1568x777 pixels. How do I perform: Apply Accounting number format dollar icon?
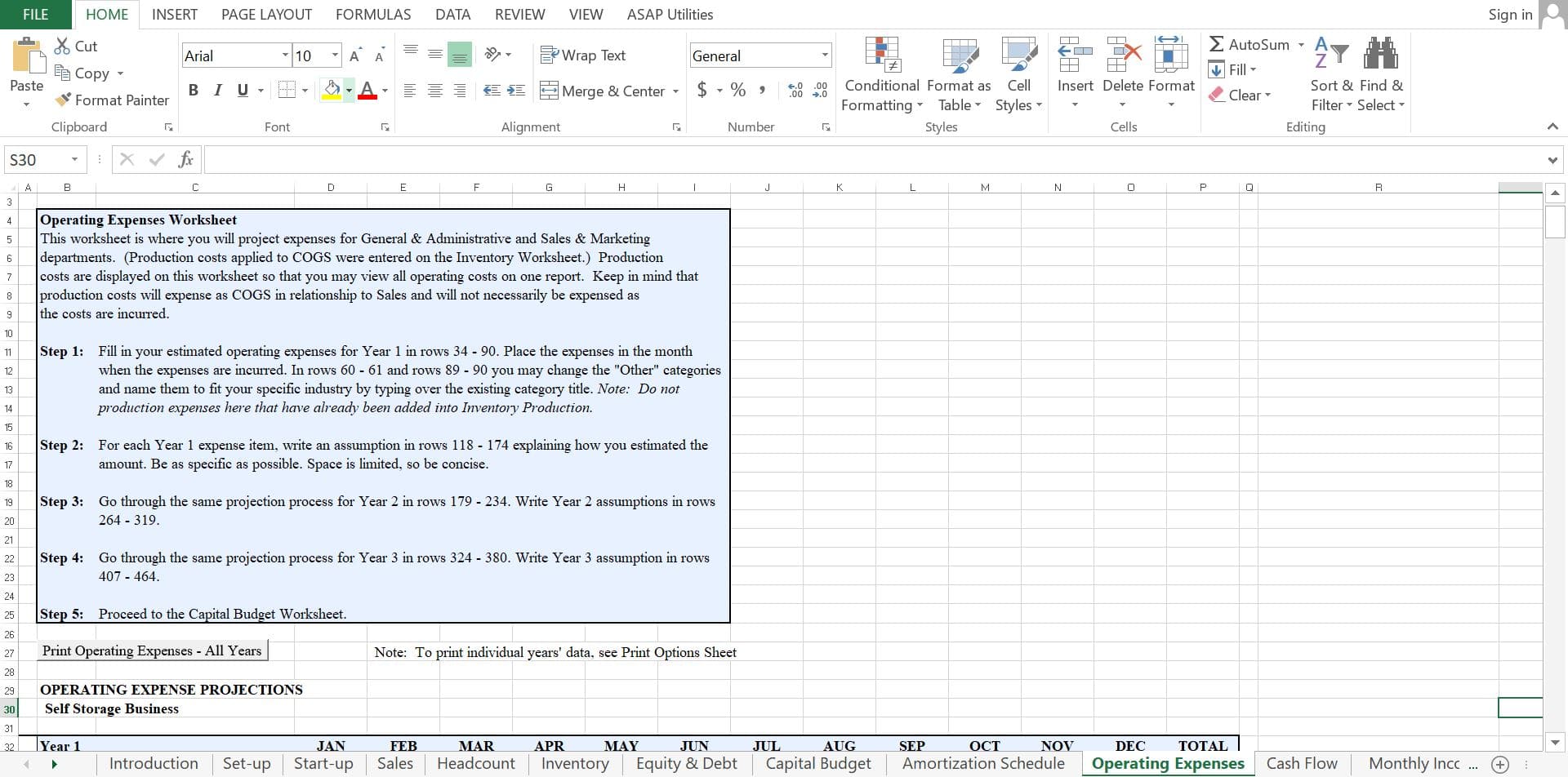[x=702, y=90]
